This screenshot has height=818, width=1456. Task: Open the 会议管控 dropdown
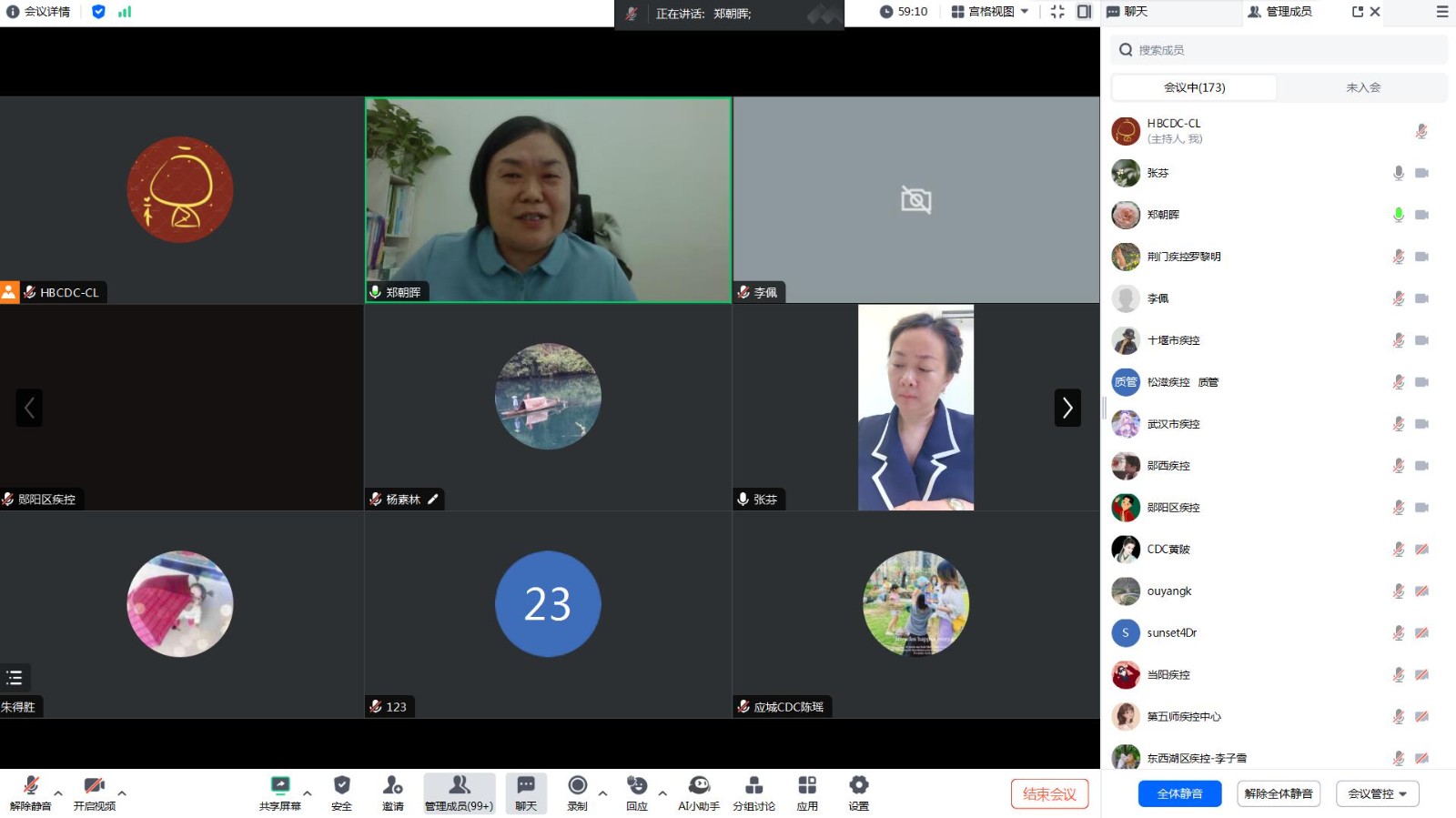[x=1377, y=793]
